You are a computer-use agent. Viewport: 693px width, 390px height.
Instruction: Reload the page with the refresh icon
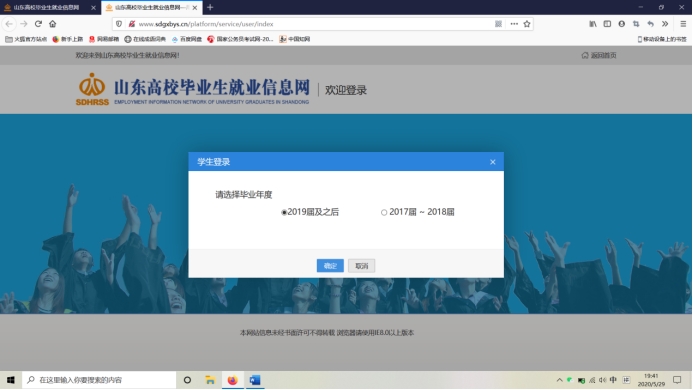tap(38, 24)
